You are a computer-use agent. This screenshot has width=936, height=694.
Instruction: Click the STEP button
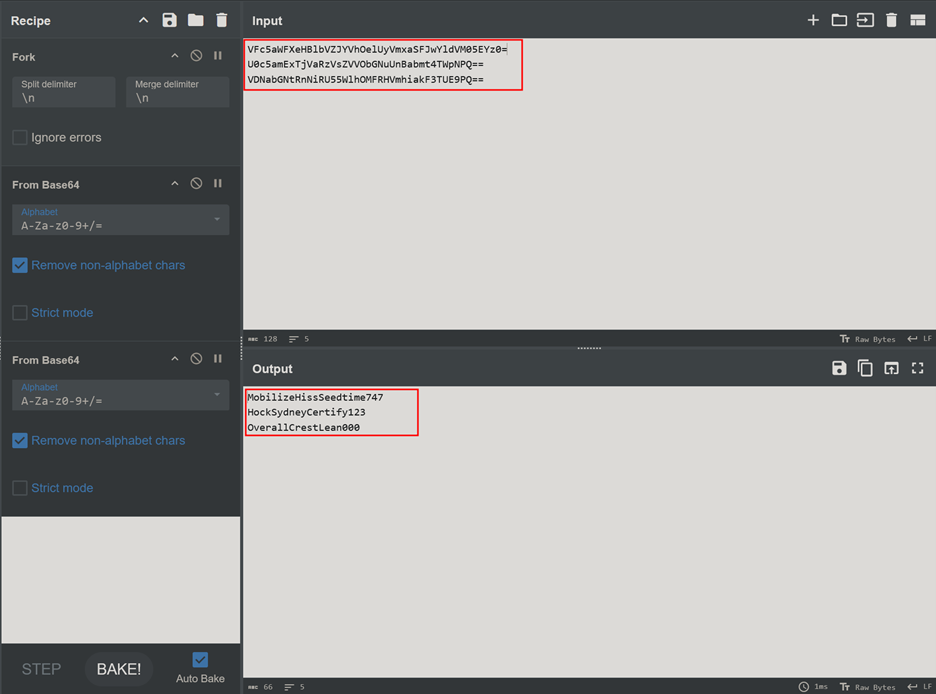41,669
